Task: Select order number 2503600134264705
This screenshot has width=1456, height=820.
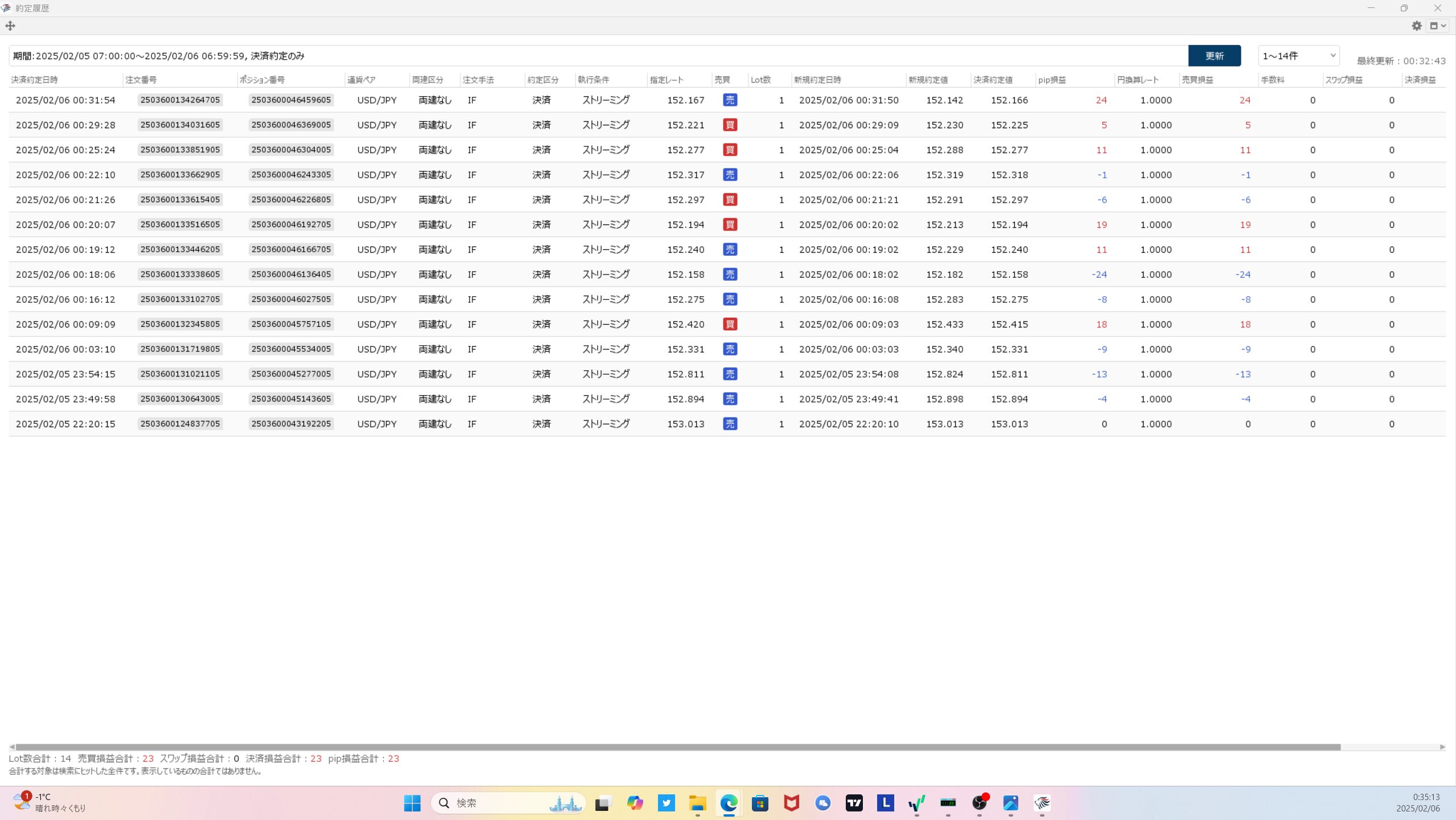Action: (180, 100)
